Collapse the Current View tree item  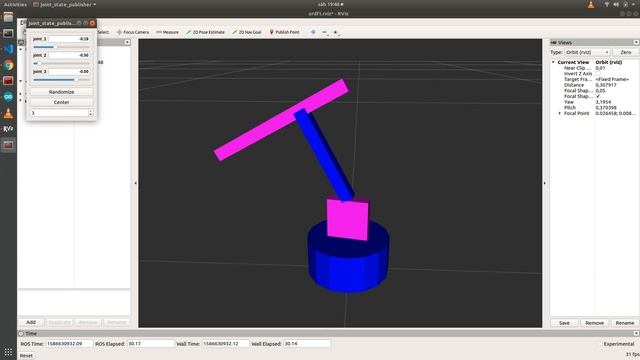point(553,62)
